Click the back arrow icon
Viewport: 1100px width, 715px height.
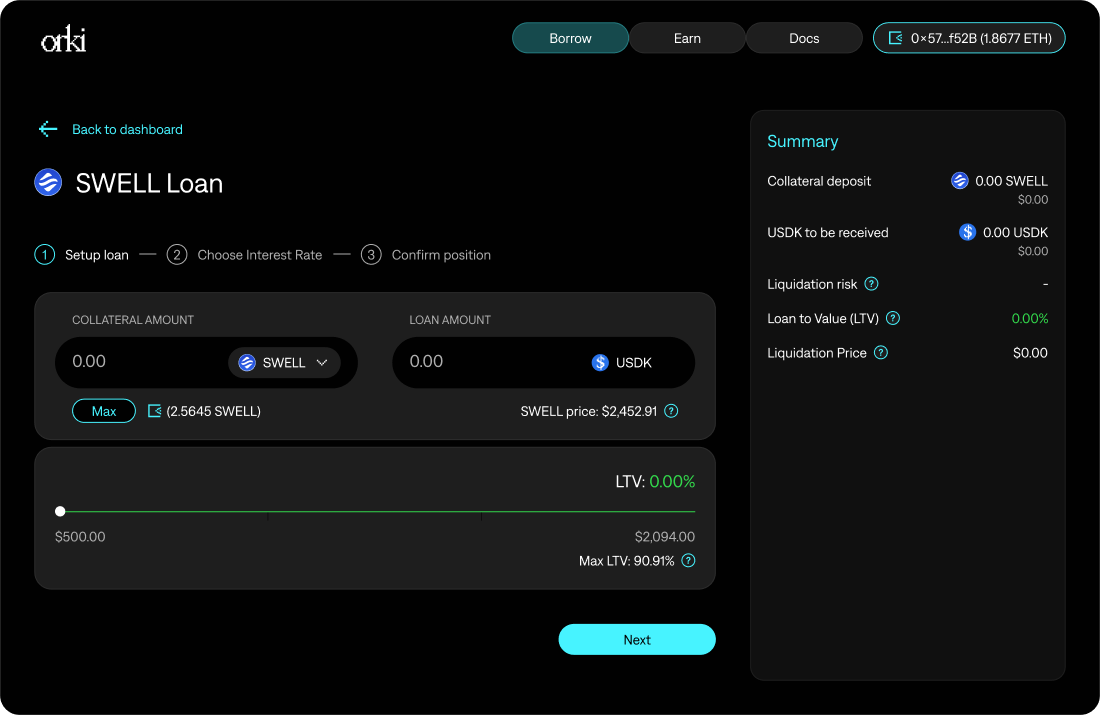point(48,129)
